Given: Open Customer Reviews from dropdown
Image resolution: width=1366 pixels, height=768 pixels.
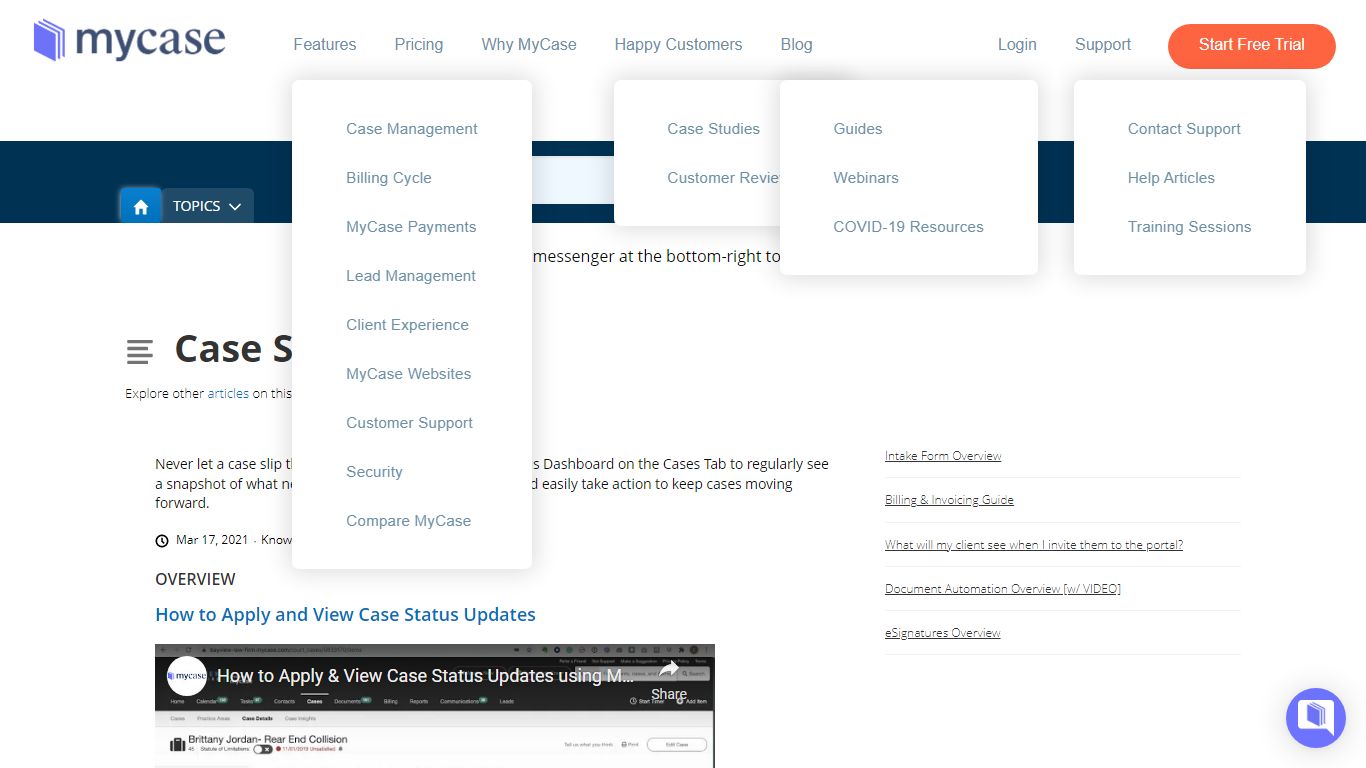Looking at the screenshot, I should tap(724, 178).
